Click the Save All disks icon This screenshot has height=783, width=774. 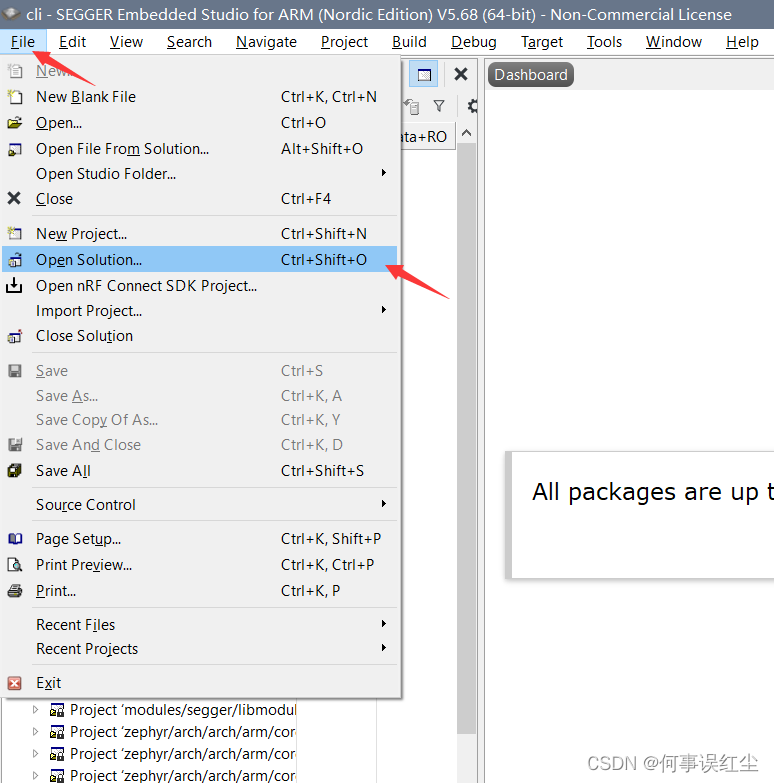pos(15,470)
